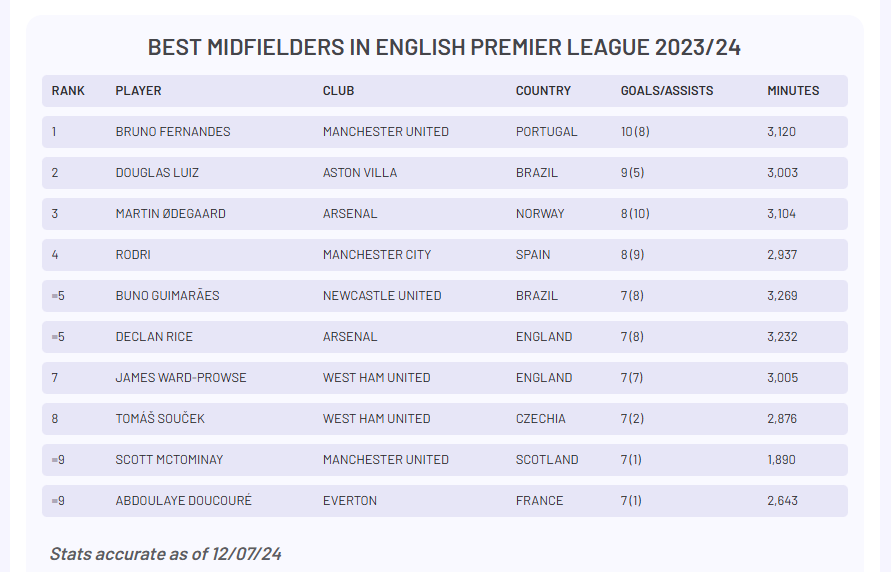Click the COUNTRY column header
The width and height of the screenshot is (891, 572).
point(543,91)
